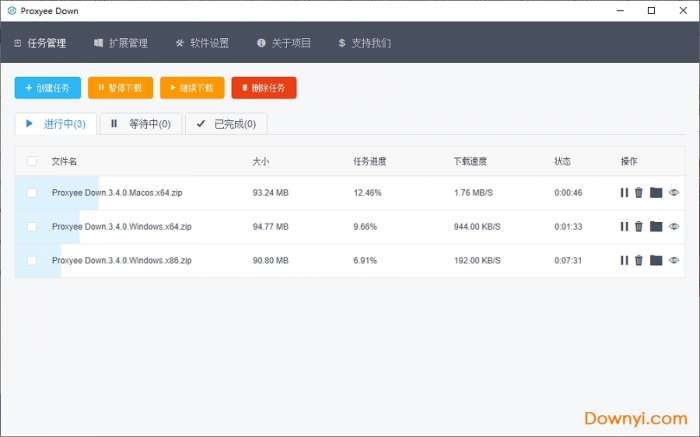This screenshot has height=437, width=700.
Task: Click the 0:01:33 remaining time
Action: coord(568,227)
